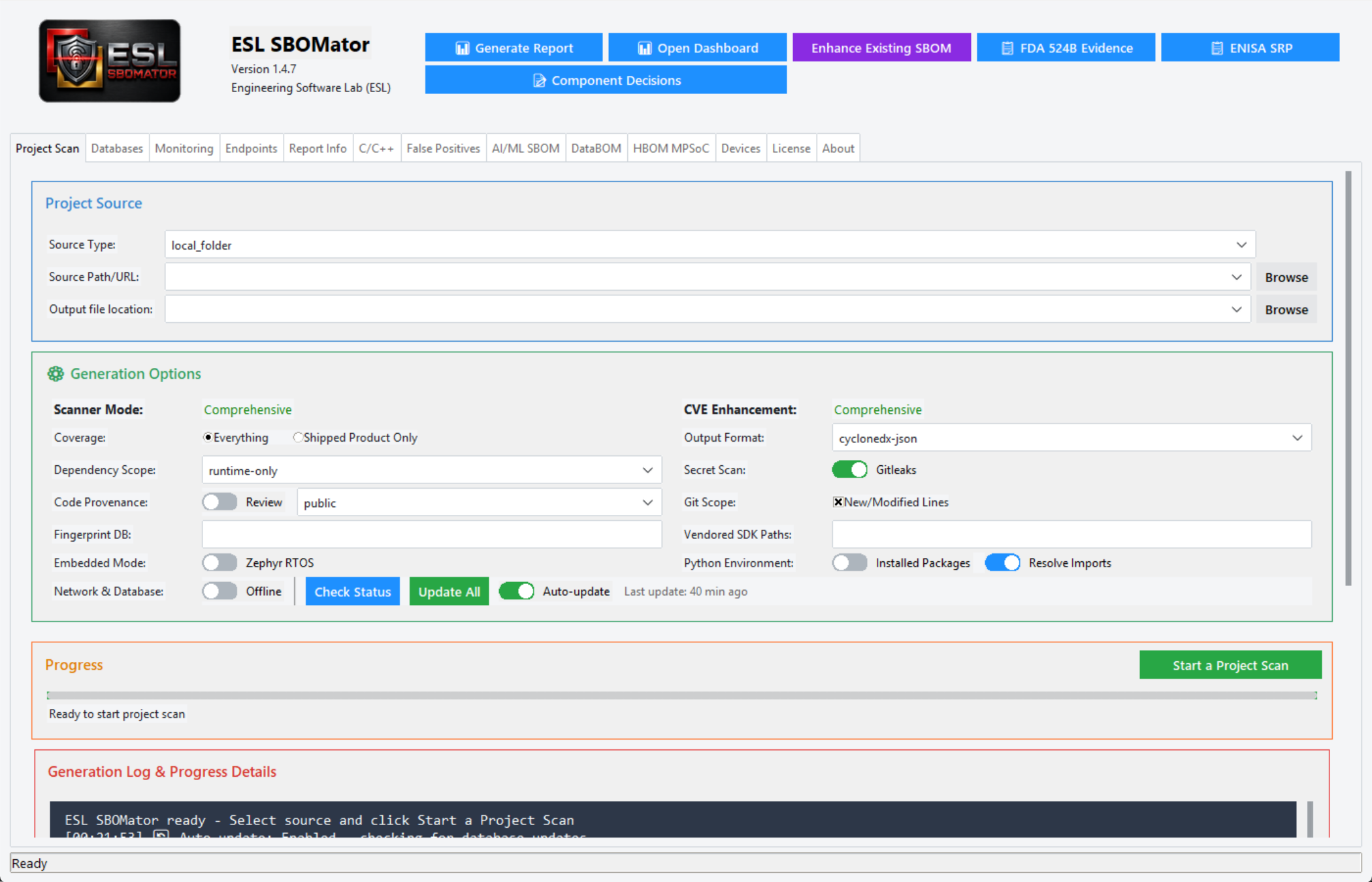1372x882 pixels.
Task: Click the document icon on ENISA SRP
Action: 1217,48
